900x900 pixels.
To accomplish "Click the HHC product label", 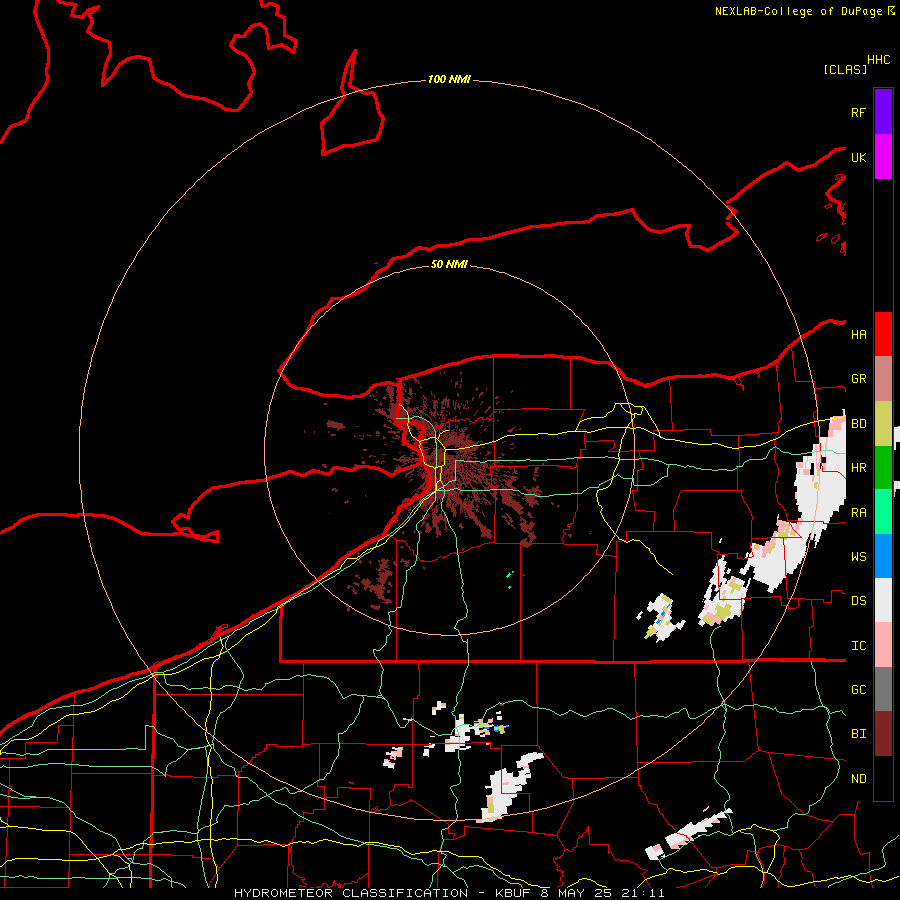I will (x=878, y=60).
